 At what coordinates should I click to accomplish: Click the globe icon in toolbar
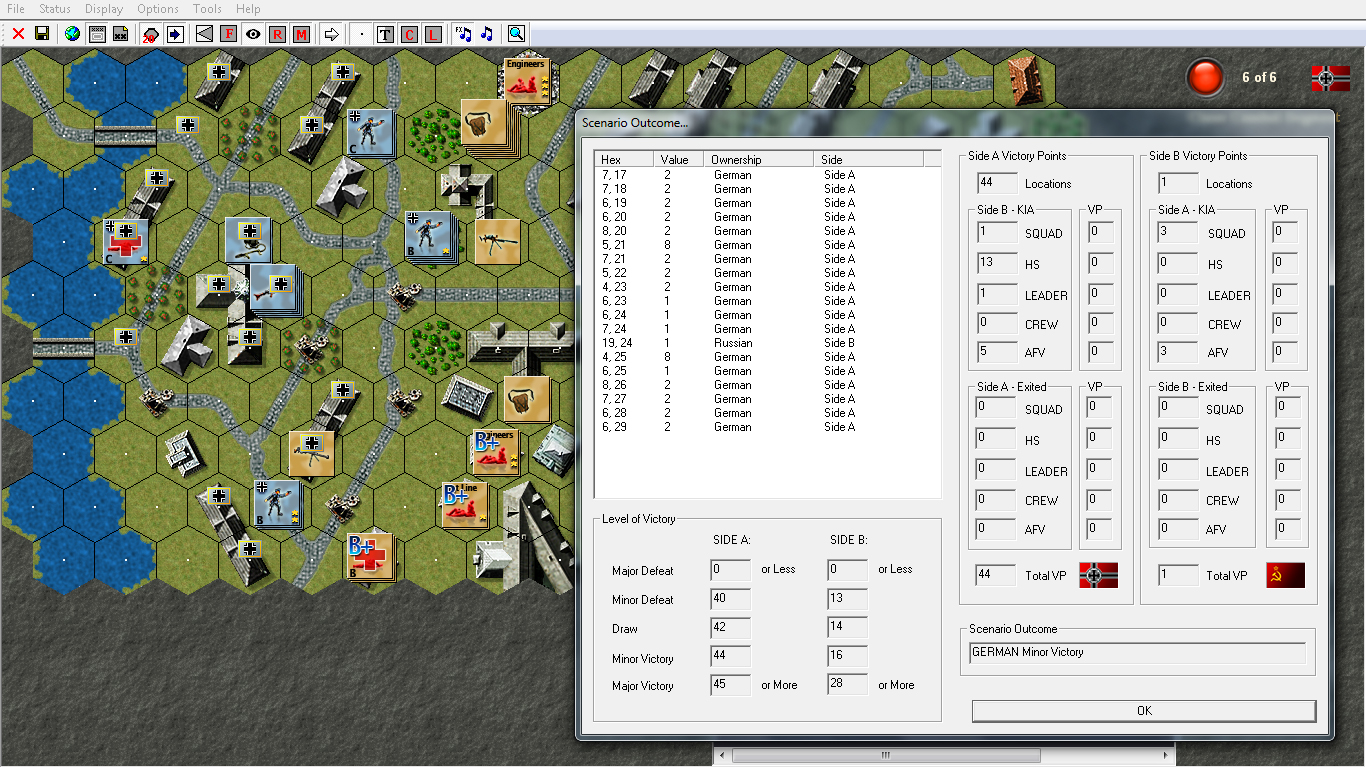(x=72, y=34)
